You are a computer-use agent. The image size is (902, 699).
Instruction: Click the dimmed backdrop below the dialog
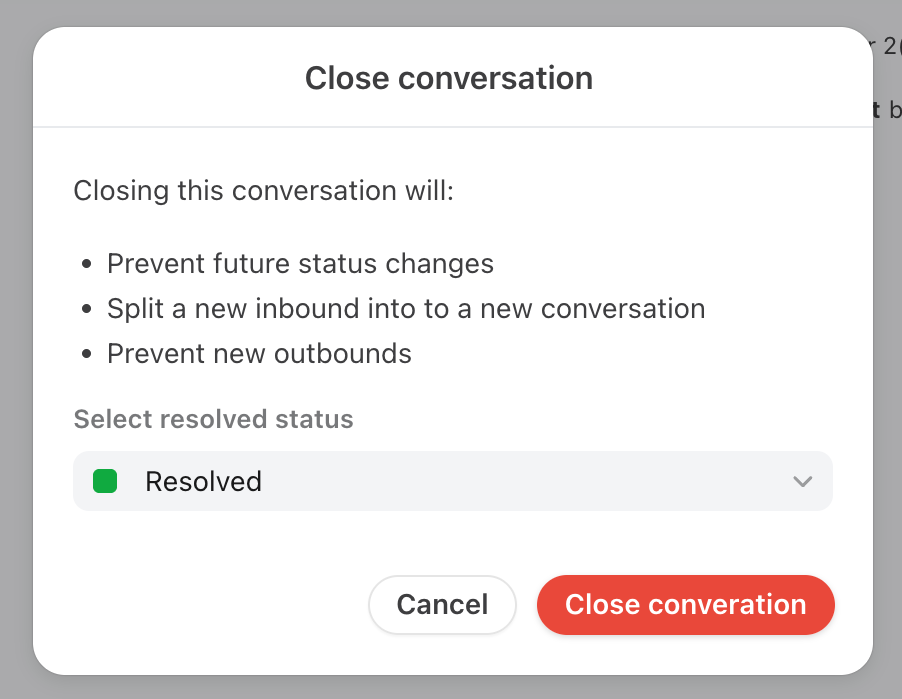451,687
